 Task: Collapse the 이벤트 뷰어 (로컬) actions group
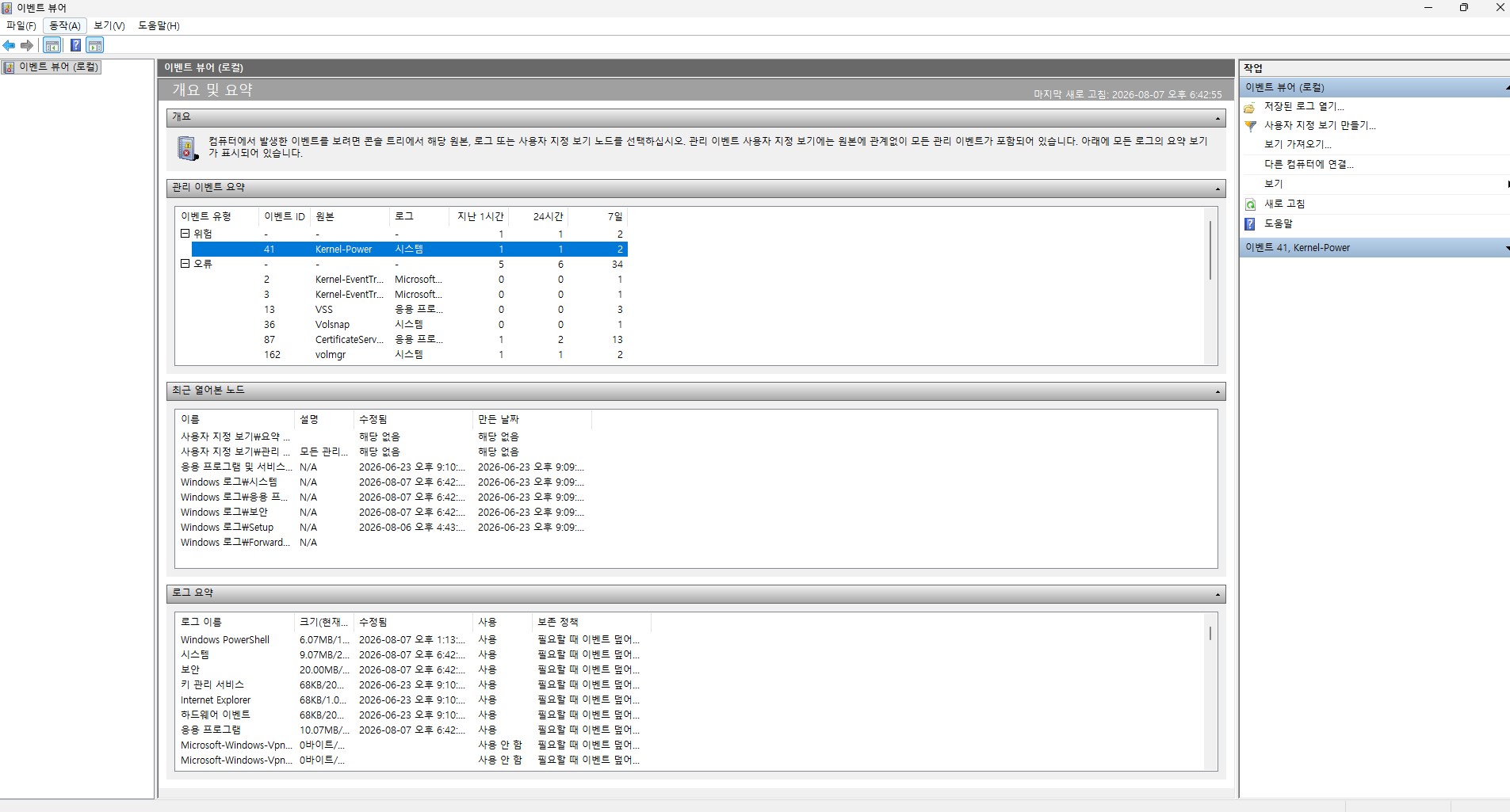(x=1506, y=87)
